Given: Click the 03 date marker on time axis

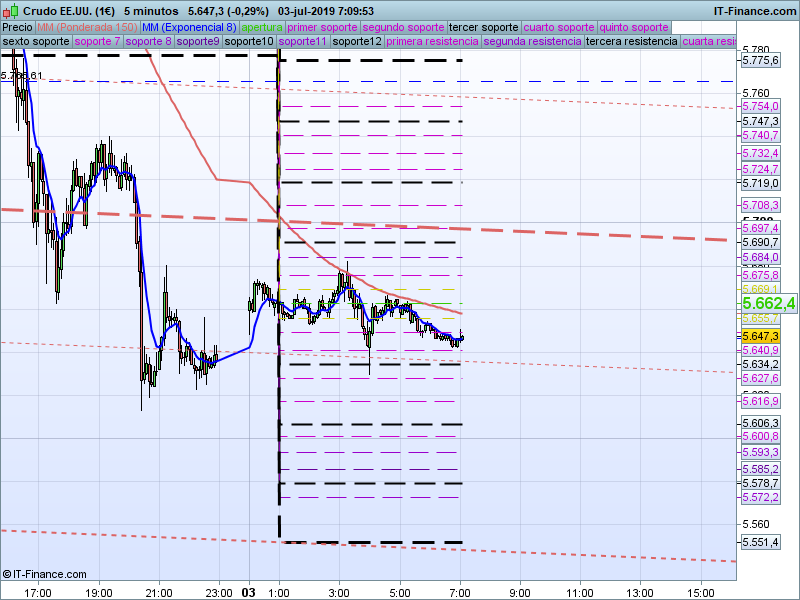Looking at the screenshot, I should pyautogui.click(x=249, y=592).
